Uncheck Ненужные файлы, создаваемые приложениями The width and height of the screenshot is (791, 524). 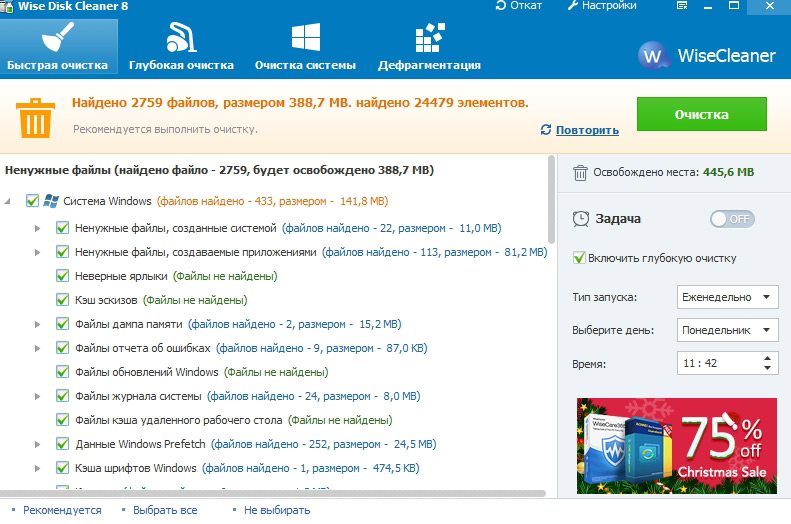click(63, 252)
